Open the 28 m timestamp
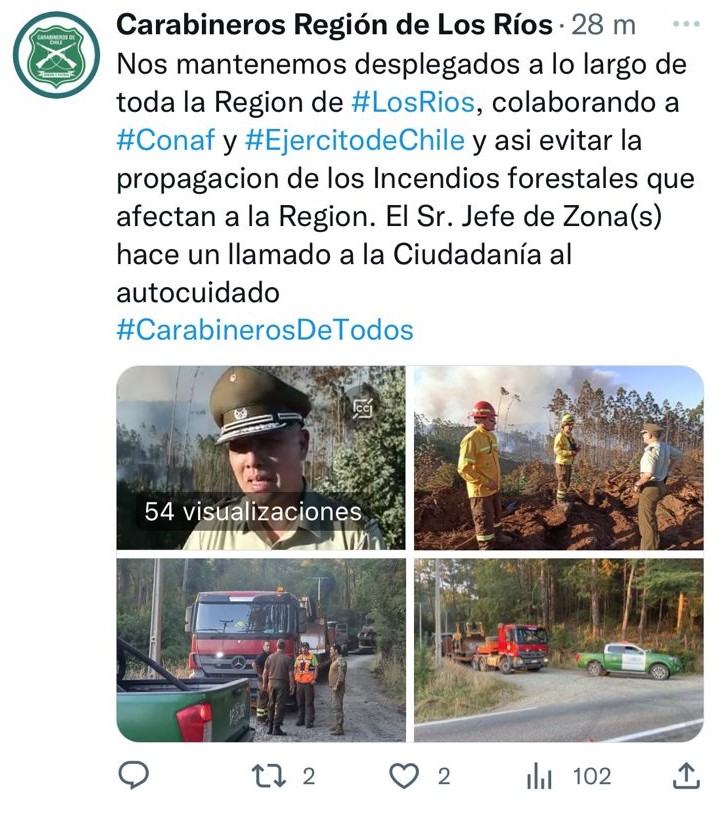728x817 pixels. pyautogui.click(x=603, y=25)
